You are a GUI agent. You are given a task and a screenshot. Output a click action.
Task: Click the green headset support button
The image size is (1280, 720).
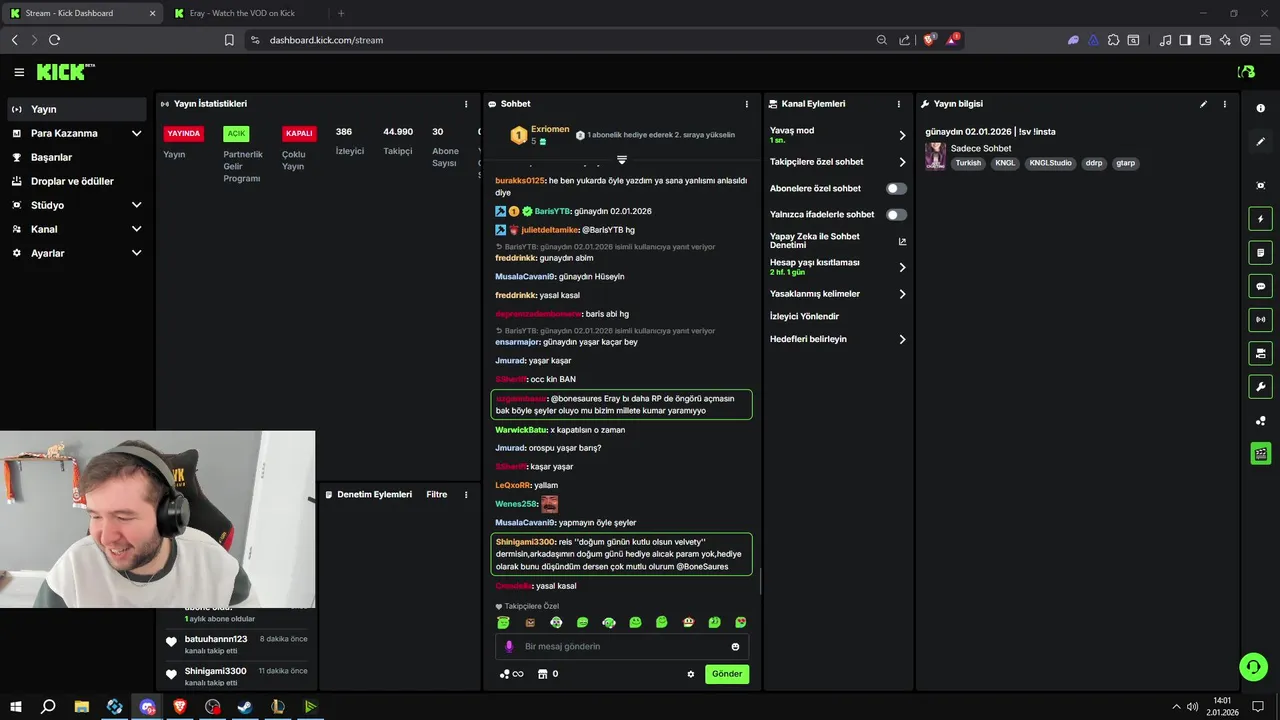tap(1252, 666)
